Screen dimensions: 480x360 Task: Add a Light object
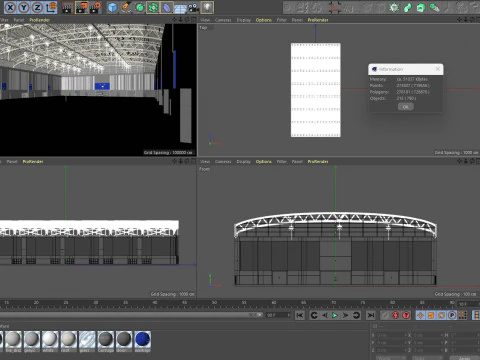(x=207, y=7)
